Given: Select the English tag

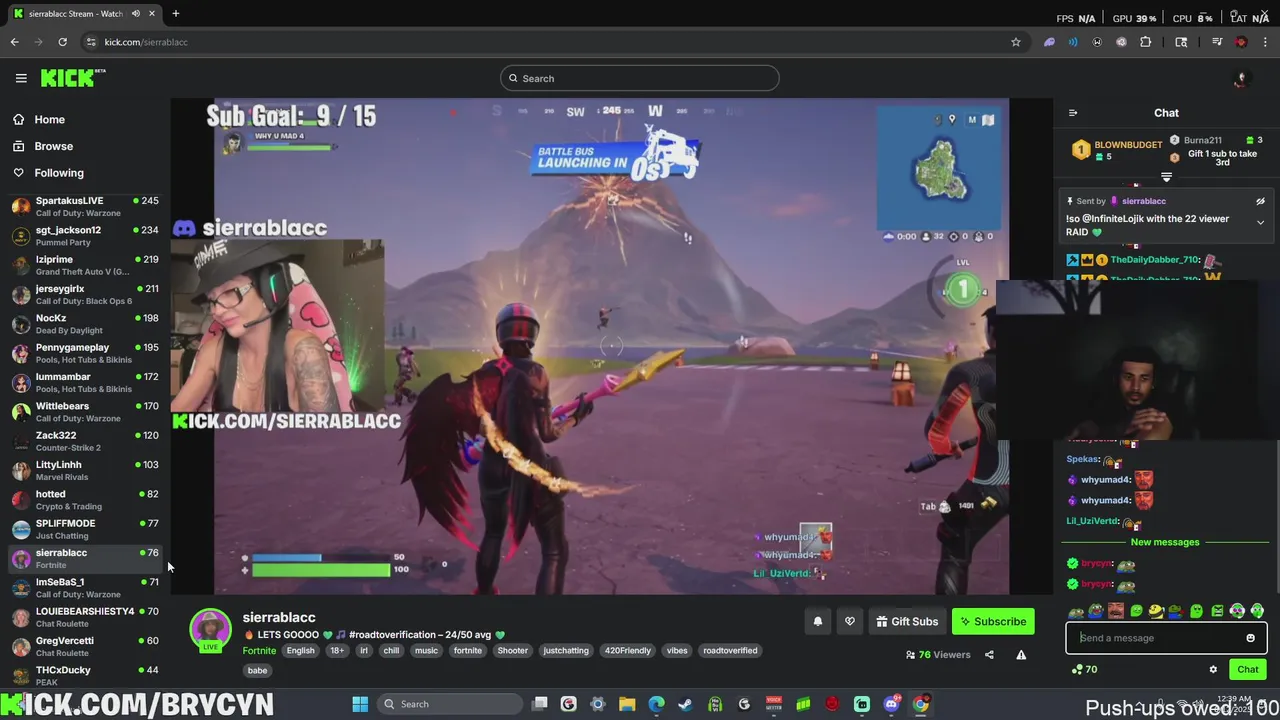Looking at the screenshot, I should [300, 651].
